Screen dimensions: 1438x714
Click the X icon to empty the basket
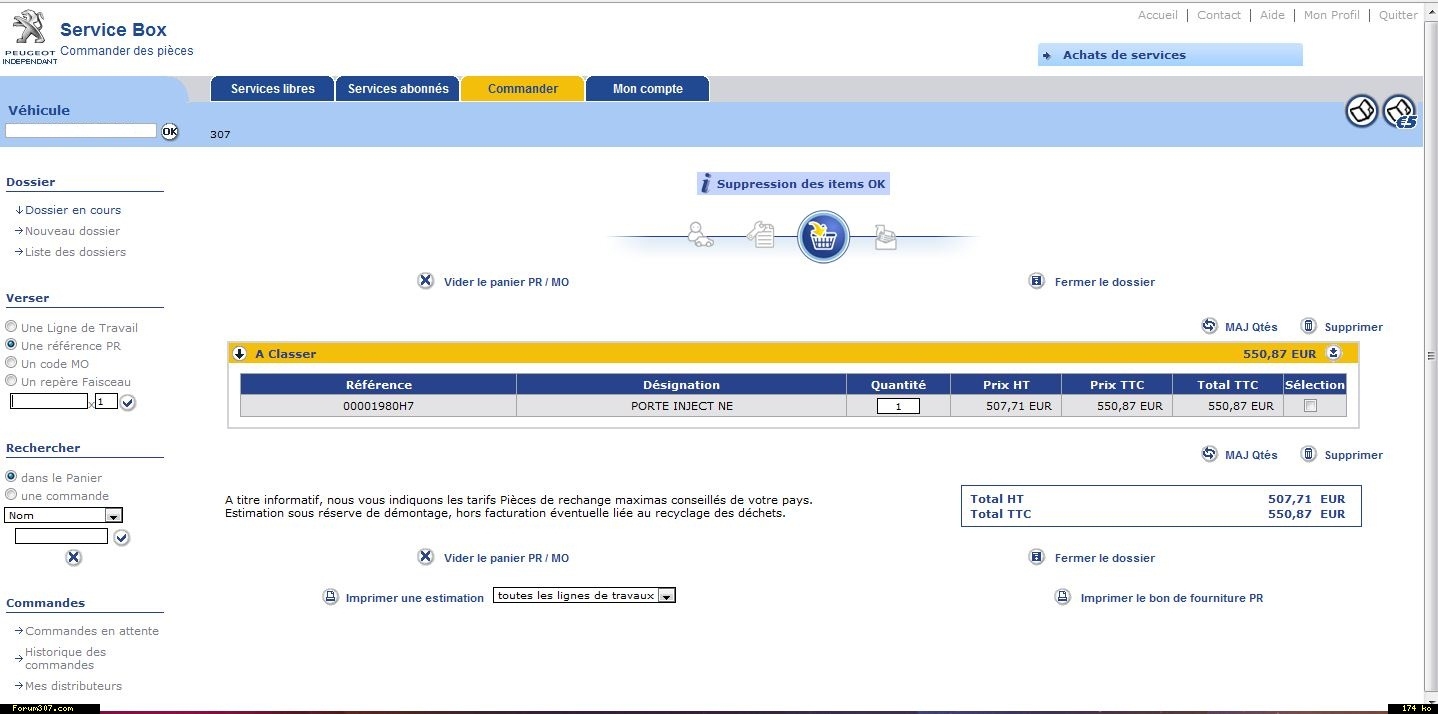[426, 281]
